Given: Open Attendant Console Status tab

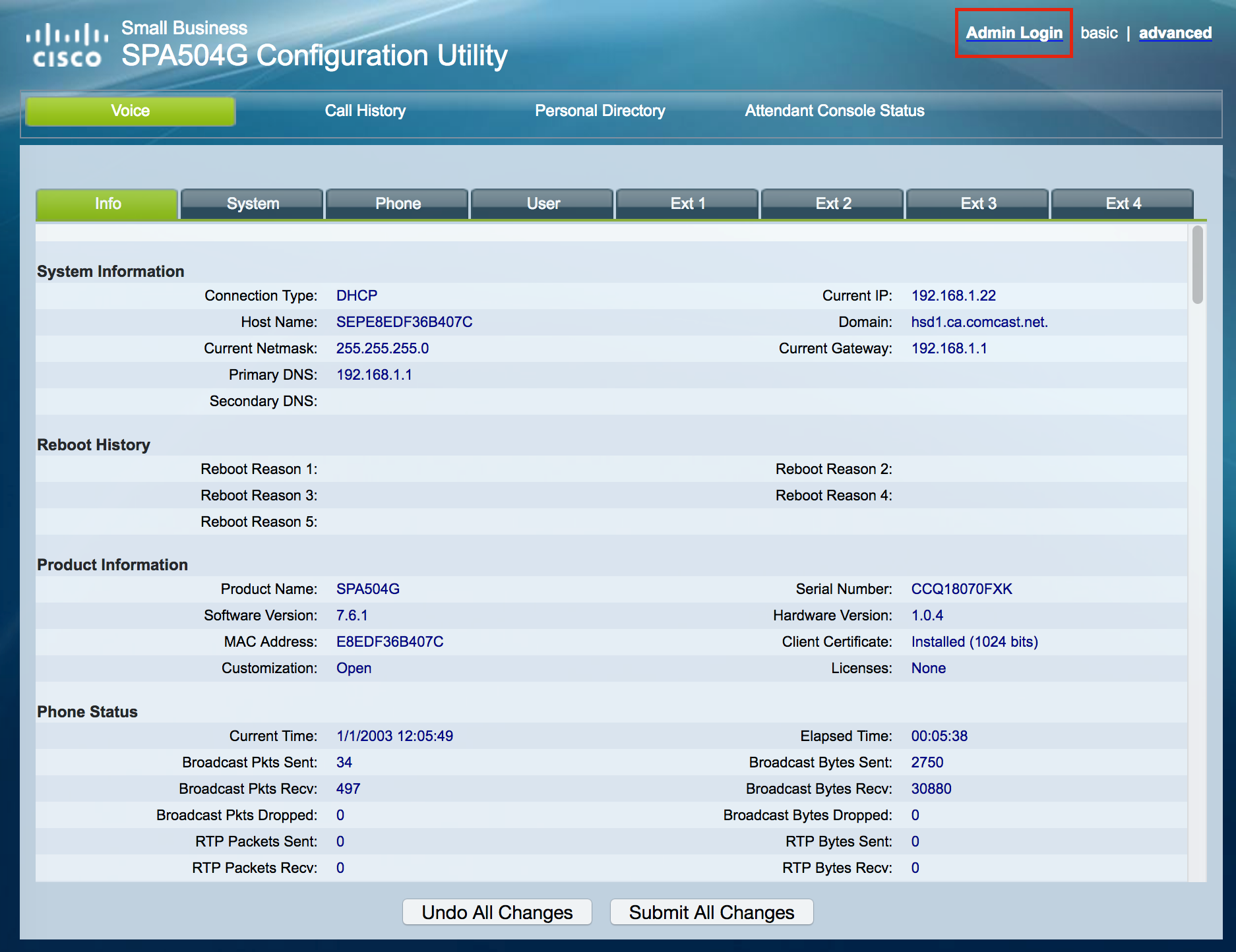Looking at the screenshot, I should [834, 111].
